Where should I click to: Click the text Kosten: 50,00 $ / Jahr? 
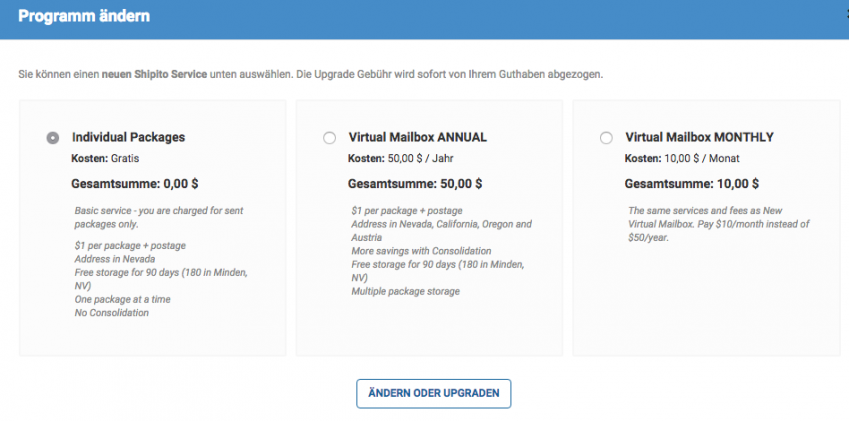(401, 159)
